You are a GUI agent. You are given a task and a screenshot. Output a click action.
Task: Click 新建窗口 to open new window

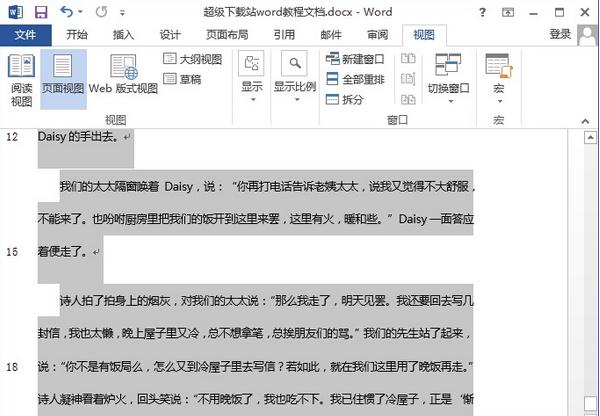pyautogui.click(x=355, y=59)
